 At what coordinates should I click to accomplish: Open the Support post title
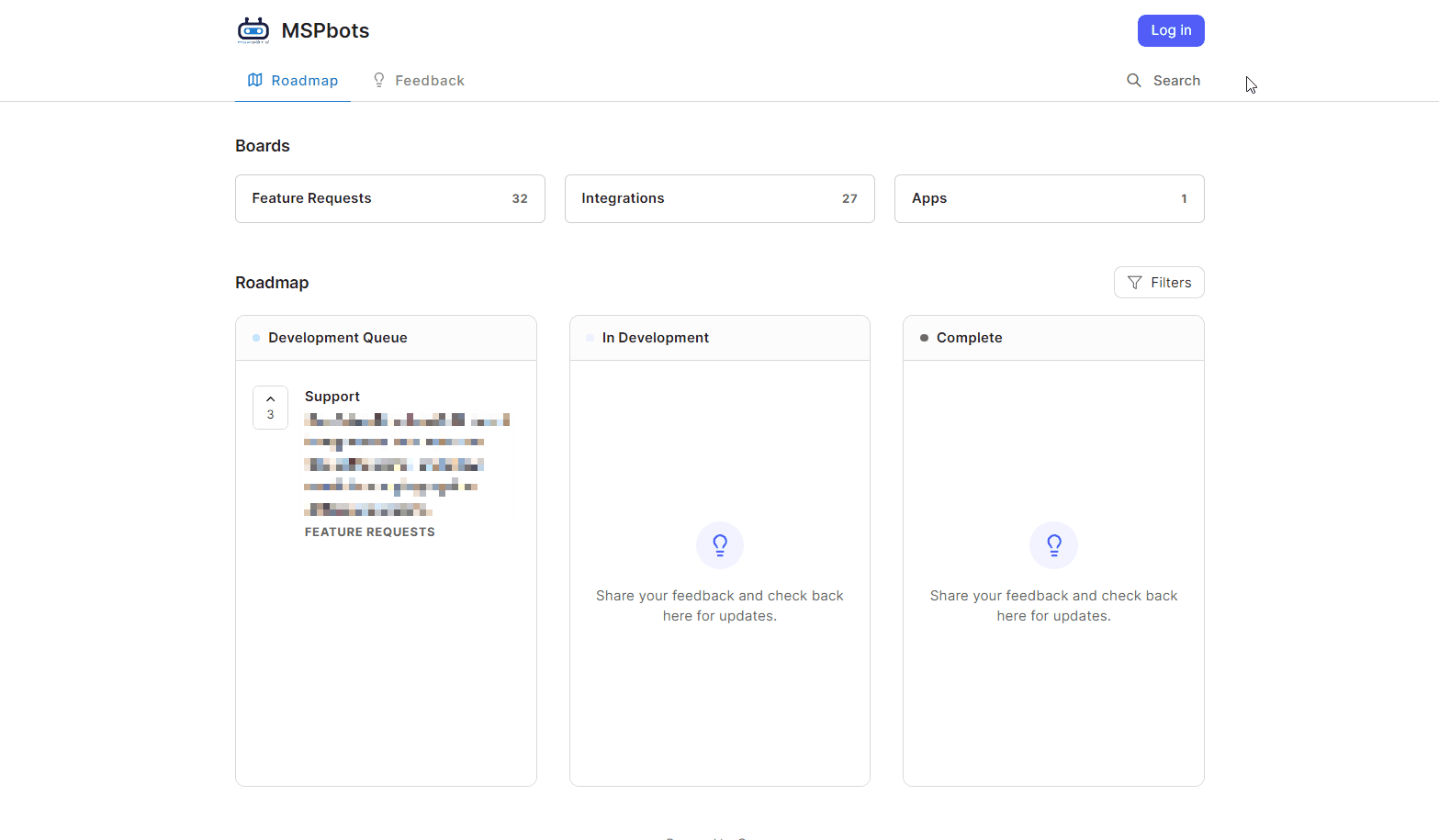pos(332,397)
